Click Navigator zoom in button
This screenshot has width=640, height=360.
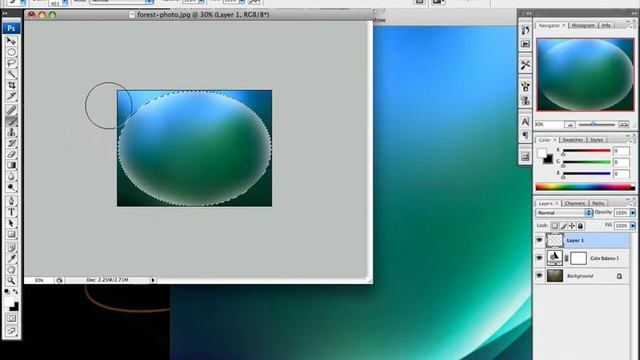623,124
